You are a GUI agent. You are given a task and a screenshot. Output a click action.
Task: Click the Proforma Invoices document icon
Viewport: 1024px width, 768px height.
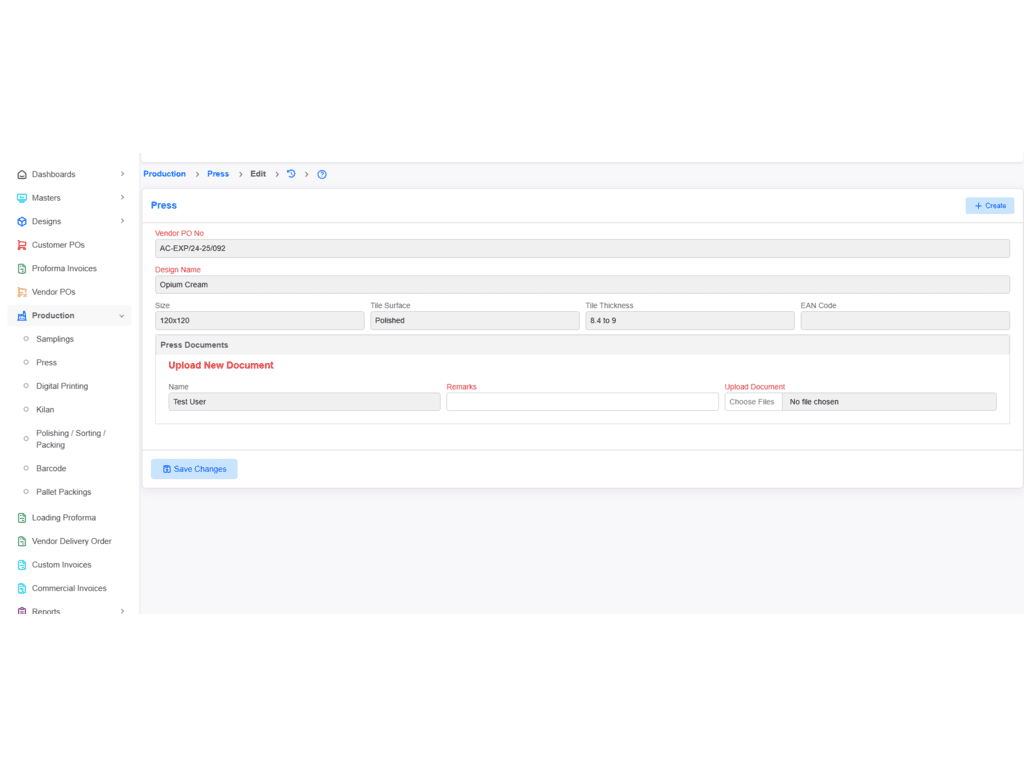point(22,268)
